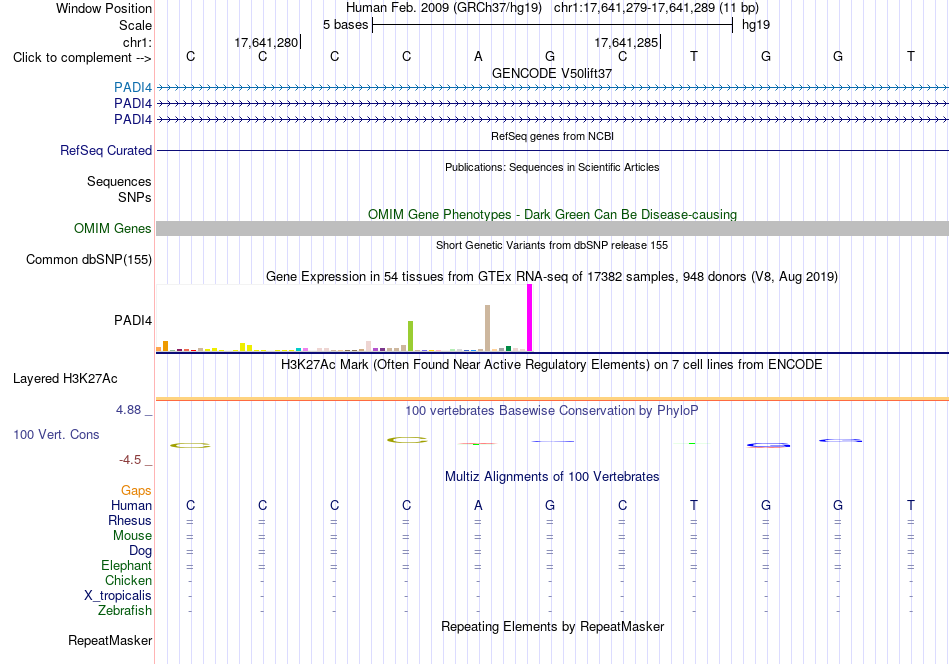Click the 'Sequences' track label
Image resolution: width=950 pixels, height=664 pixels.
(119, 181)
